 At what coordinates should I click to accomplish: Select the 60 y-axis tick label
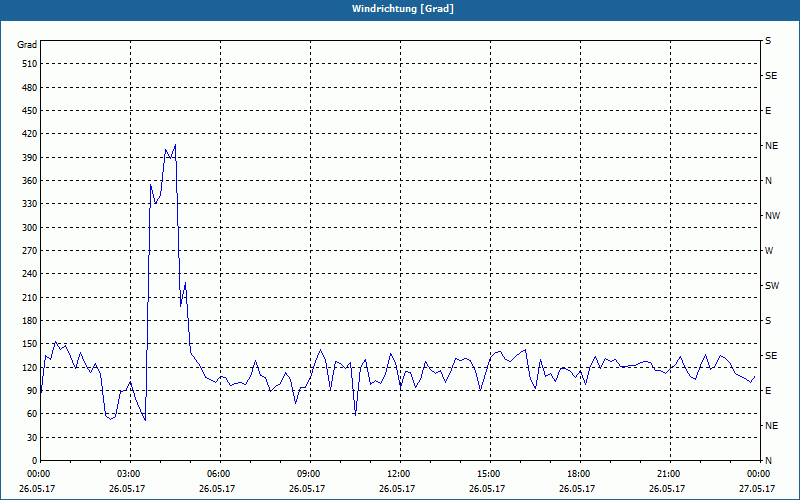point(32,414)
